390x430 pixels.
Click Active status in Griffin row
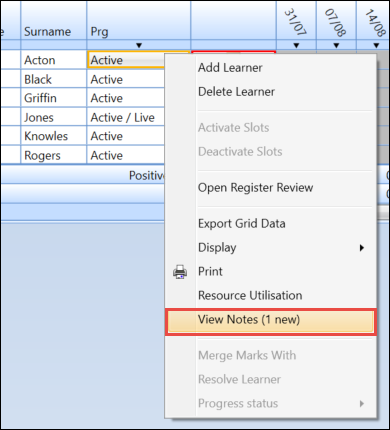(126, 98)
